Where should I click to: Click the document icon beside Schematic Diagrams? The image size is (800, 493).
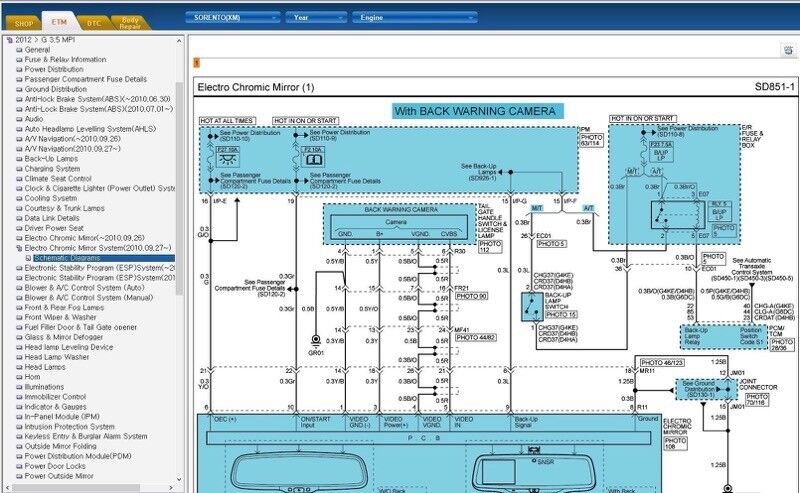[x=28, y=257]
